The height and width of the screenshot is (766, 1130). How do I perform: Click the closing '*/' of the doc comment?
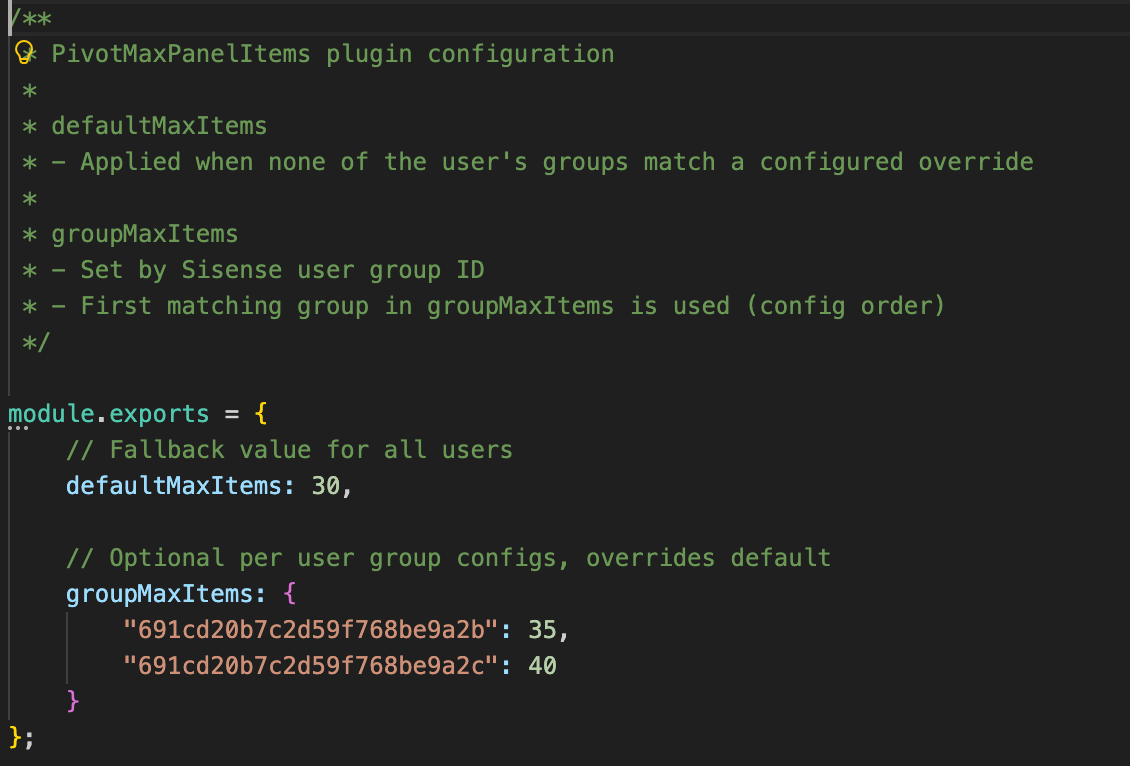click(36, 342)
